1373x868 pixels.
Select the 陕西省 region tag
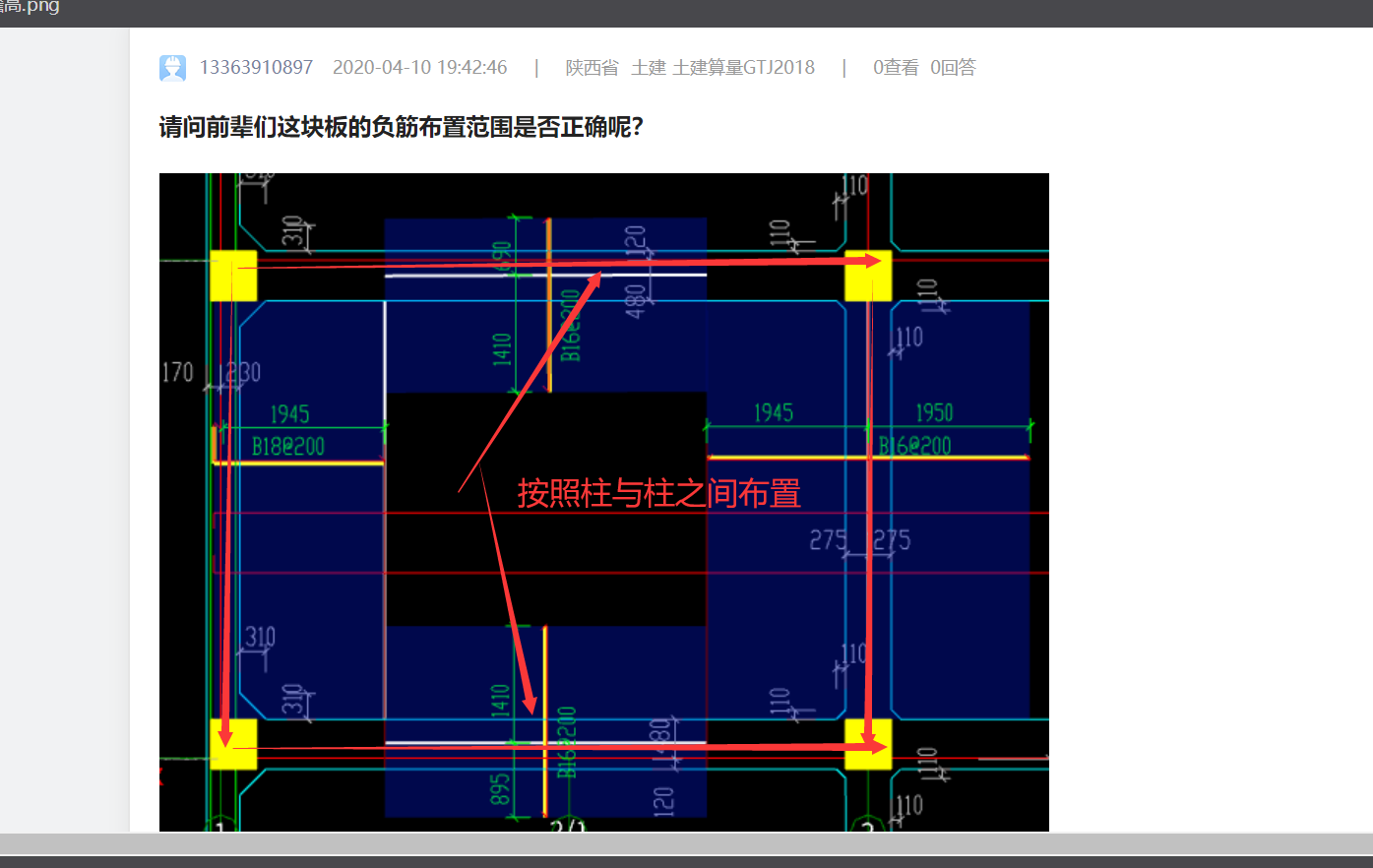593,67
